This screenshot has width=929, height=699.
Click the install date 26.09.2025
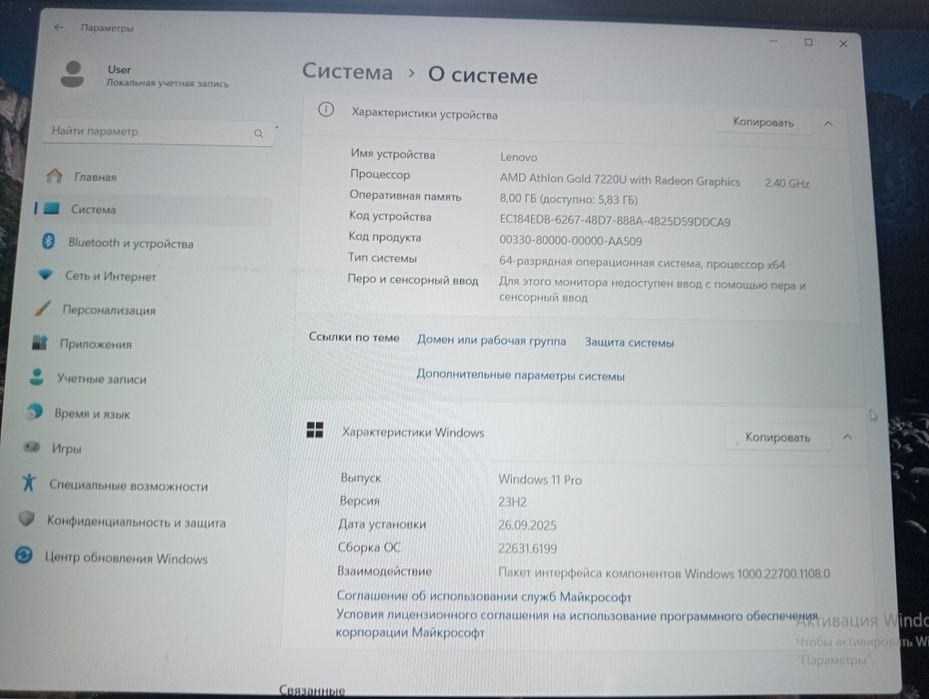(x=527, y=525)
